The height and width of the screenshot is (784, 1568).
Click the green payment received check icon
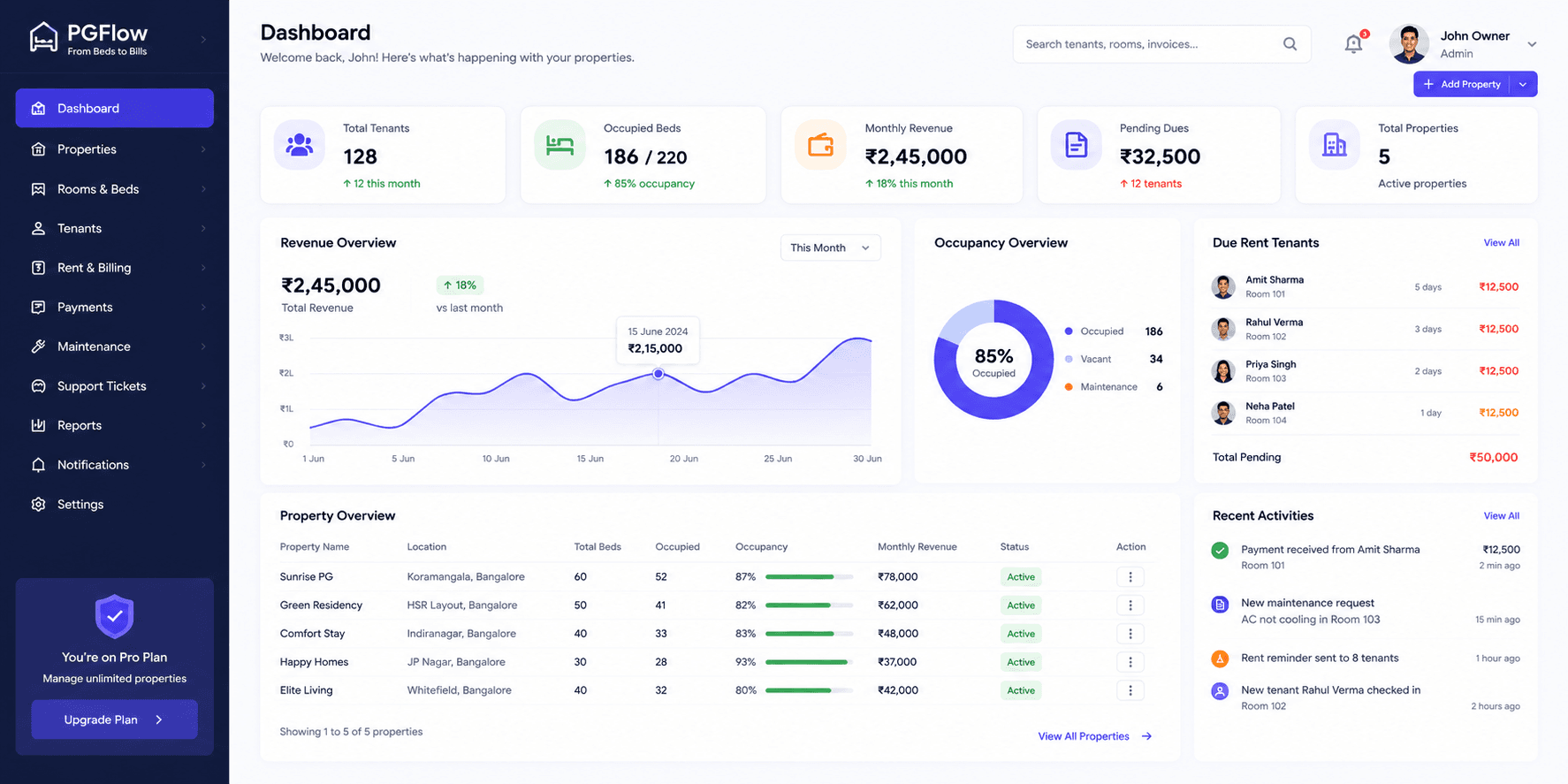click(x=1220, y=551)
